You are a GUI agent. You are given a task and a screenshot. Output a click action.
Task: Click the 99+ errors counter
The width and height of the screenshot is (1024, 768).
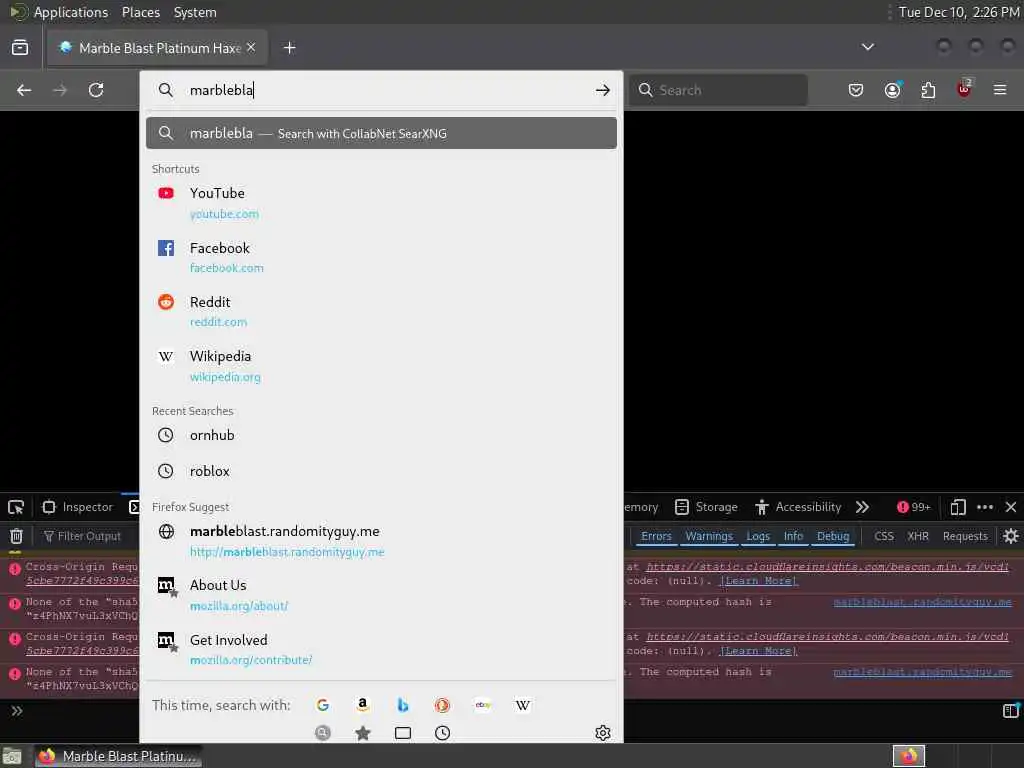[914, 507]
